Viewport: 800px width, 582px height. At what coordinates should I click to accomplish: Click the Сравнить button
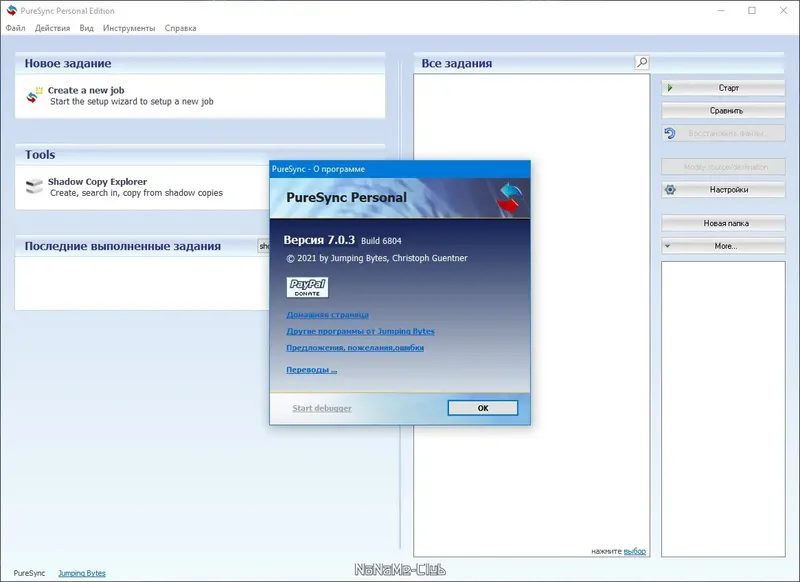point(723,111)
